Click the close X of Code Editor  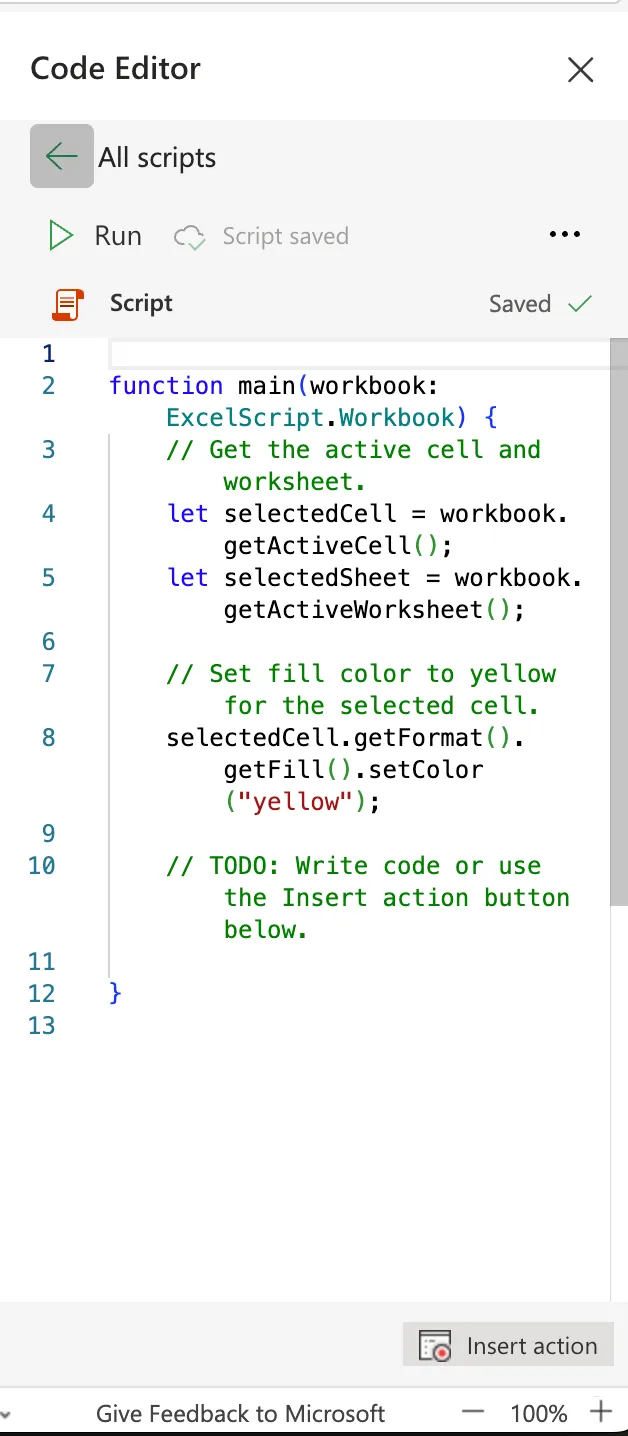coord(581,70)
